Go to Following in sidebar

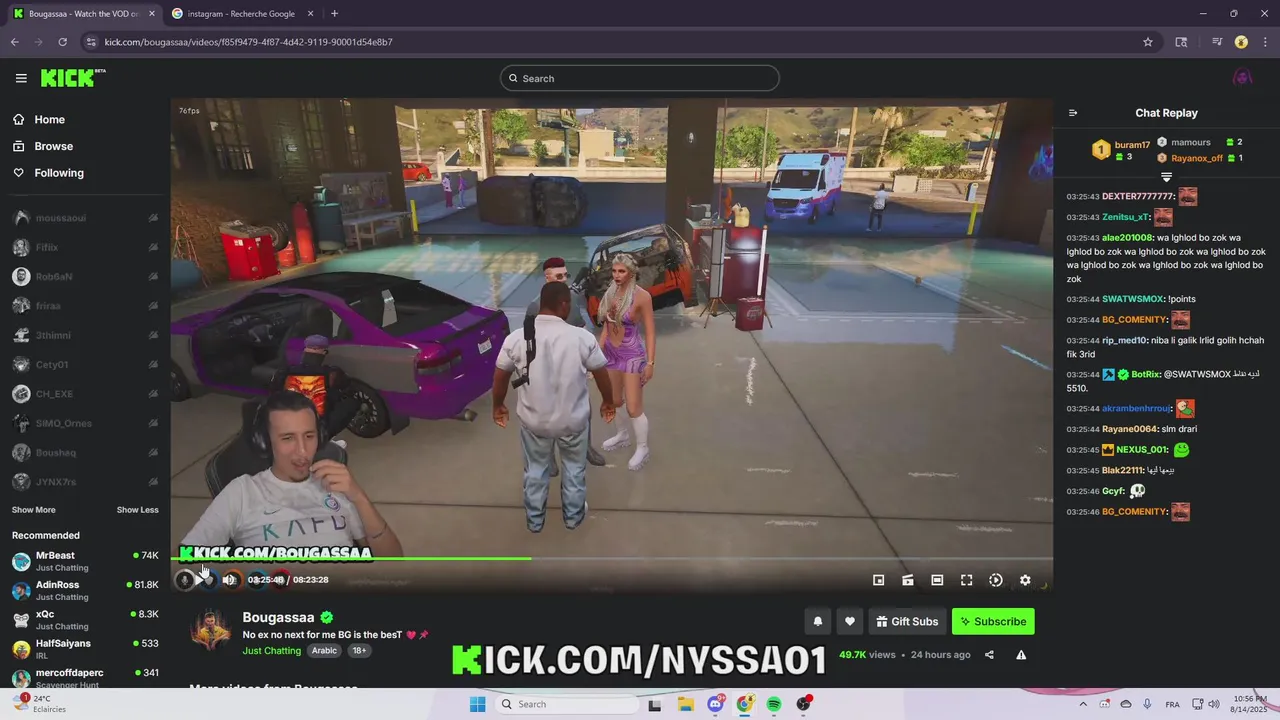coord(48,173)
